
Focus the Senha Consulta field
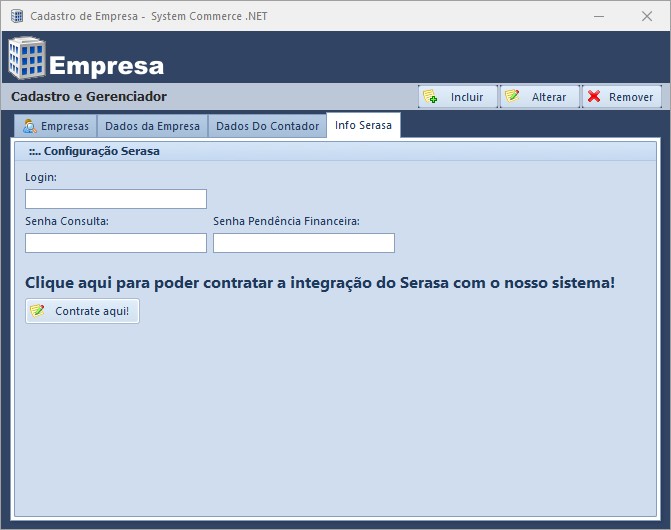(x=116, y=243)
